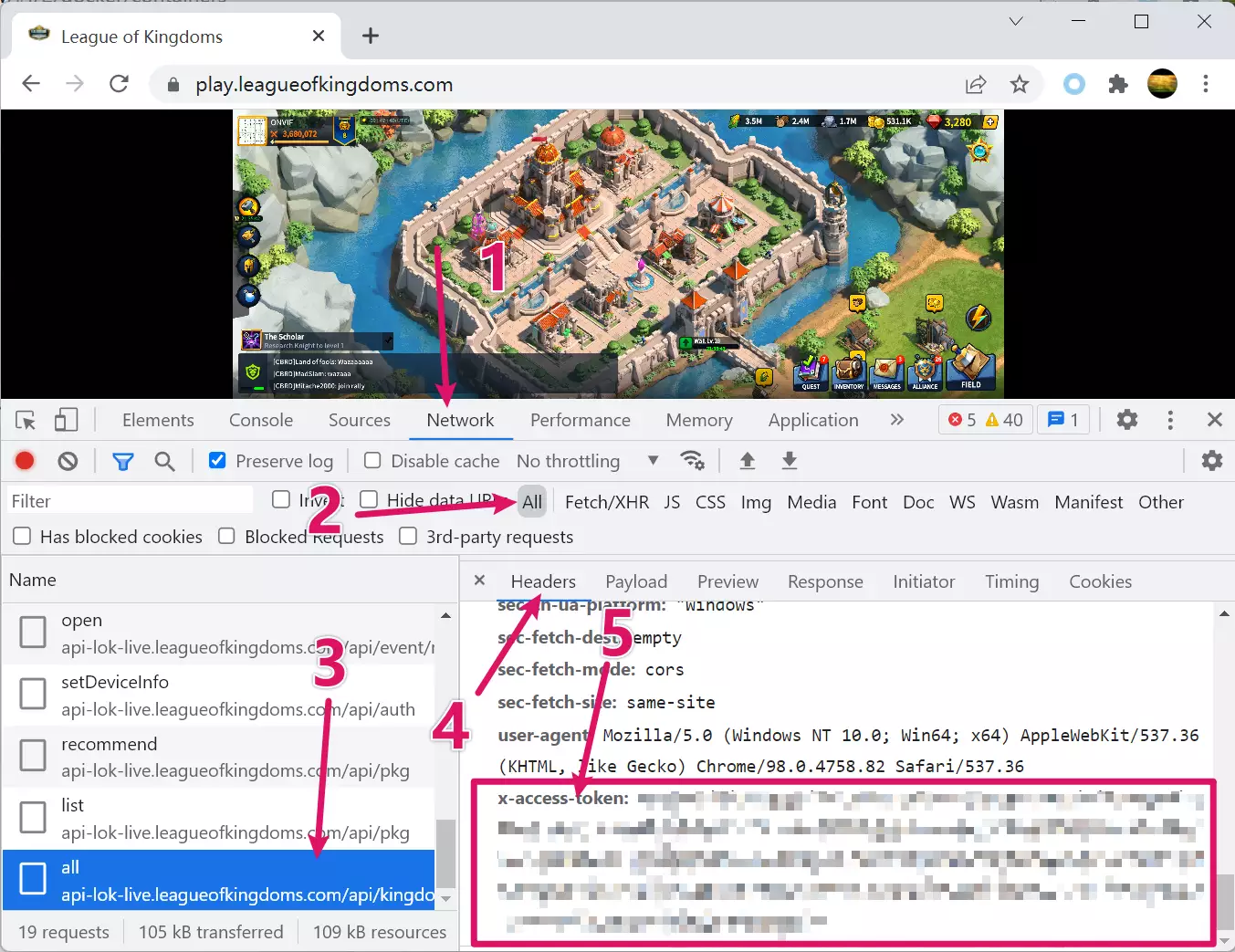This screenshot has height=952, width=1235.
Task: Toggle the network filter funnel icon
Action: tap(122, 462)
